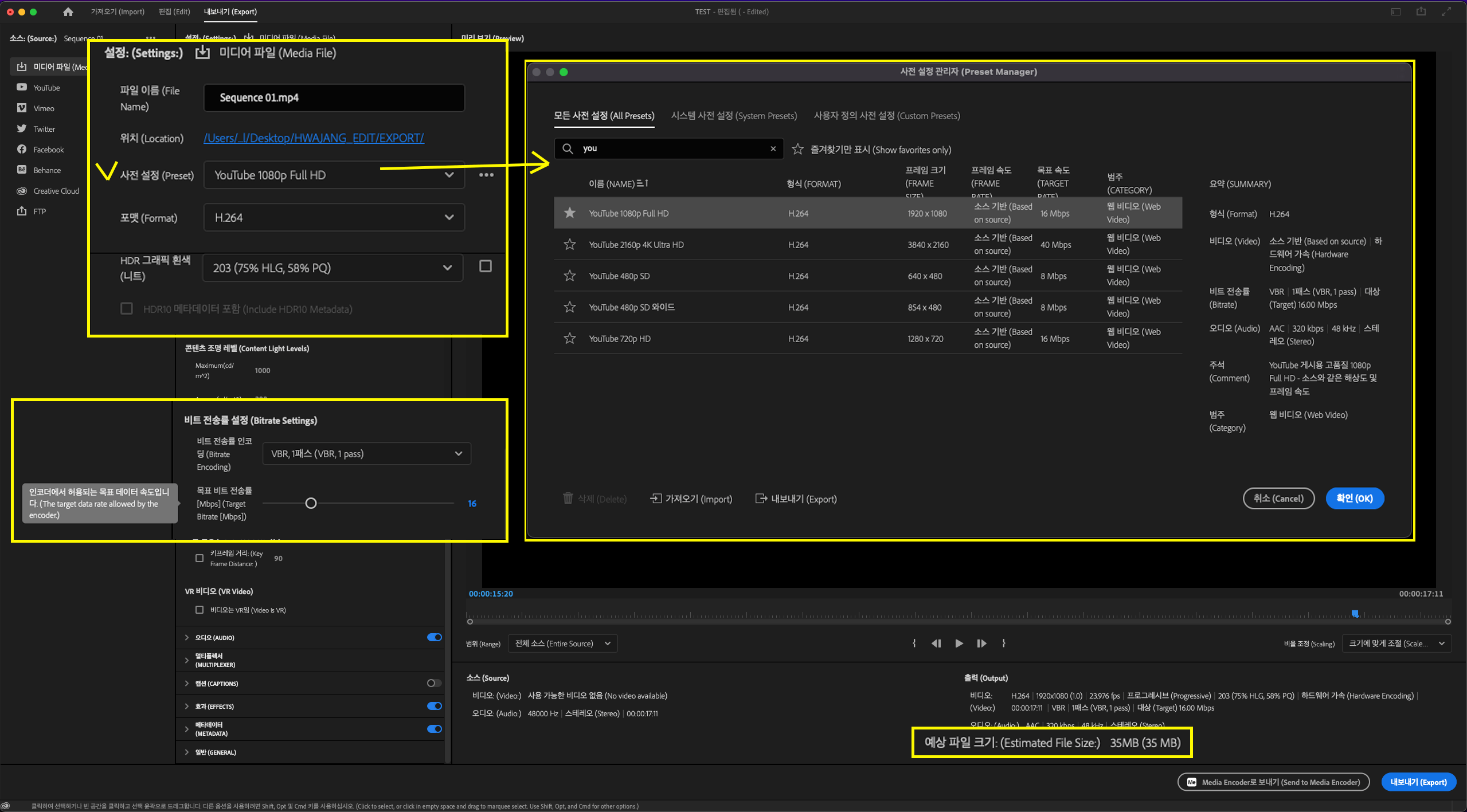Clear the preset search field with X

[x=773, y=149]
